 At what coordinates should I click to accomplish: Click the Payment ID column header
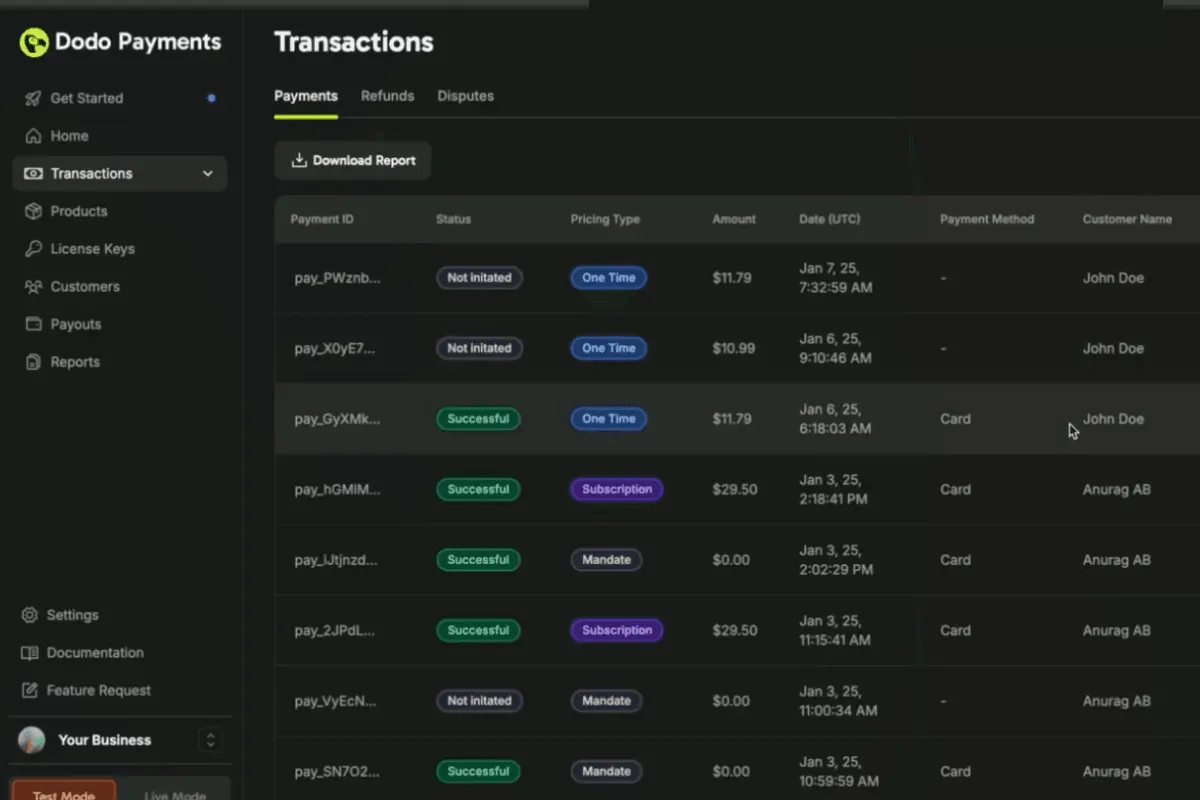(x=322, y=219)
